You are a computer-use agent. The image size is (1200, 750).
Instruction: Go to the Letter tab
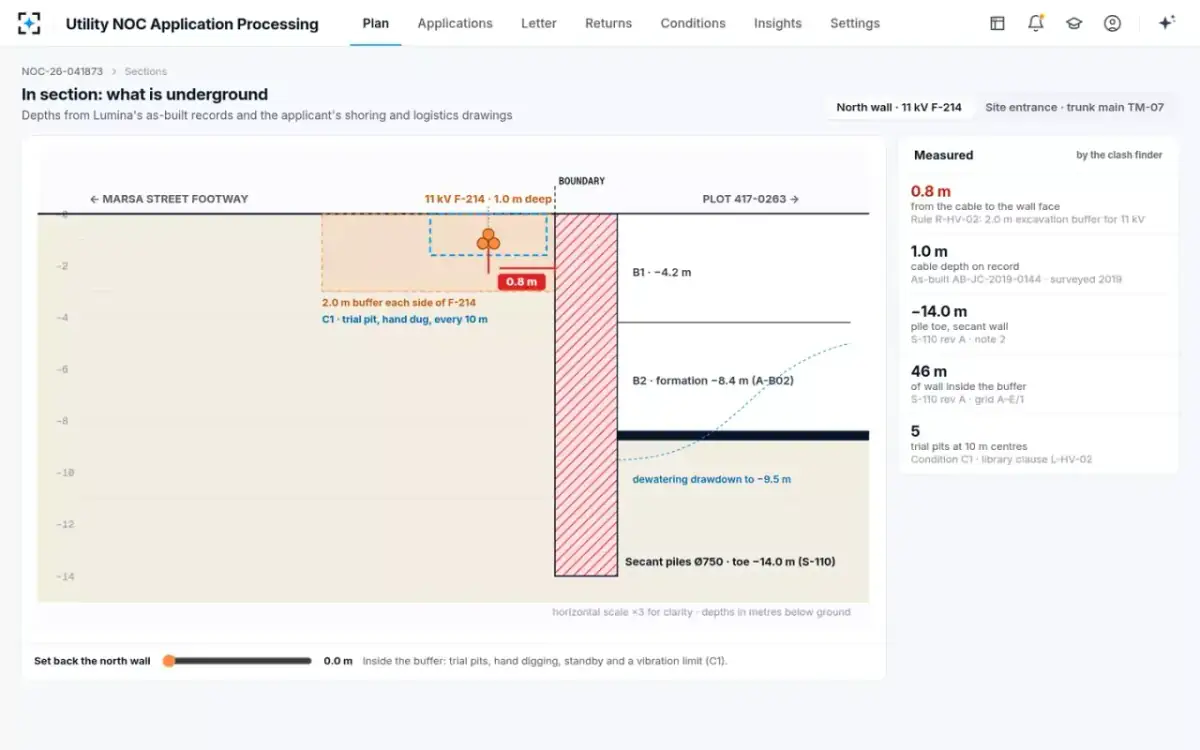pos(539,23)
